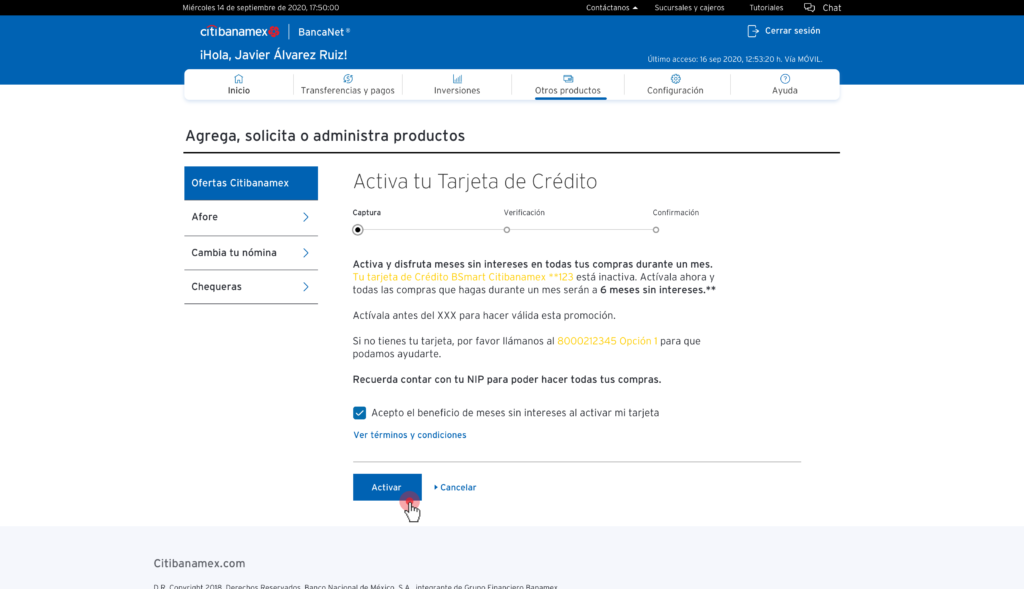Uncheck the meses sin intereses checkbox
This screenshot has height=589, width=1024.
pos(360,413)
